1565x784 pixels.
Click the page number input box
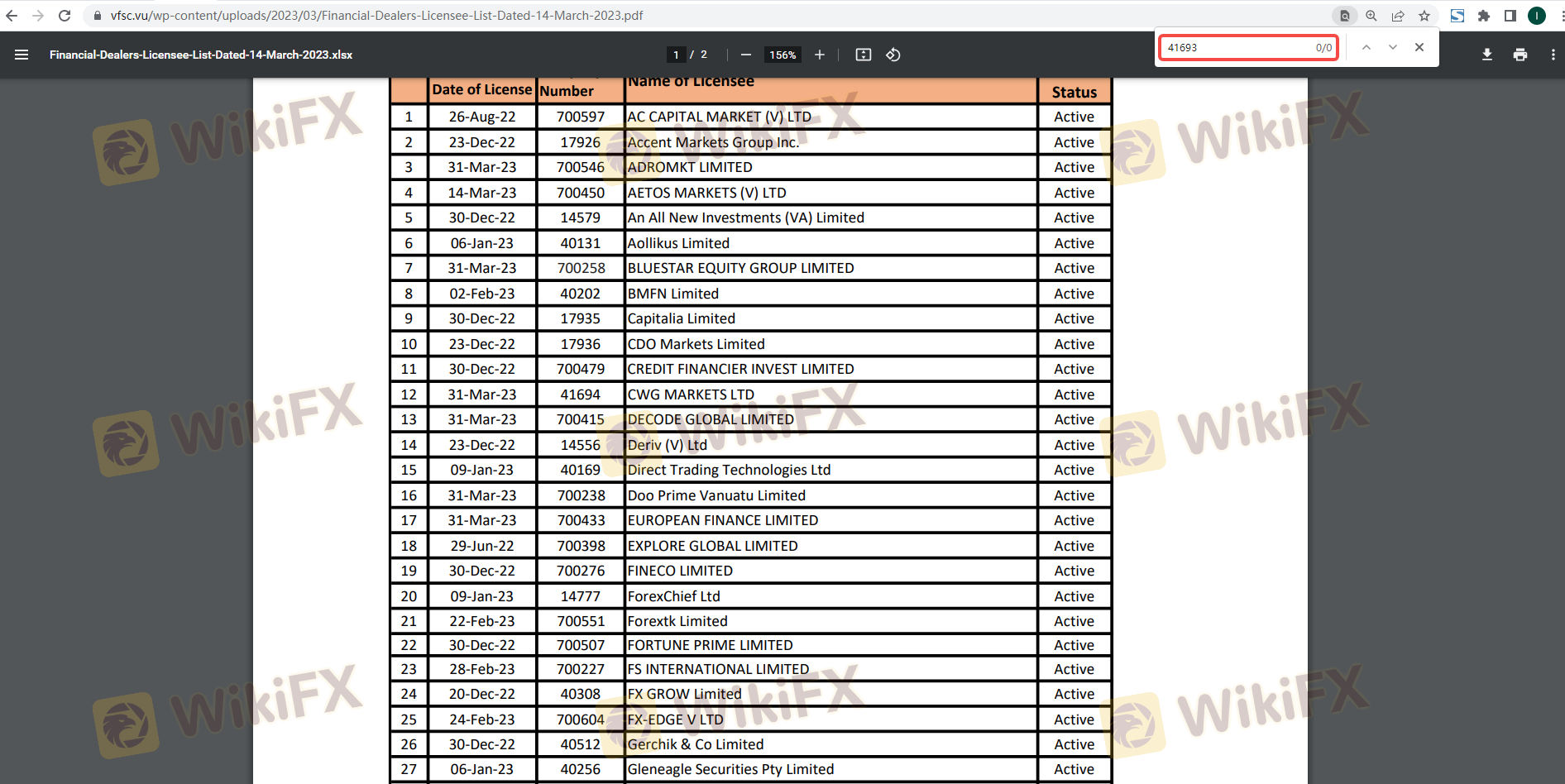pyautogui.click(x=676, y=55)
